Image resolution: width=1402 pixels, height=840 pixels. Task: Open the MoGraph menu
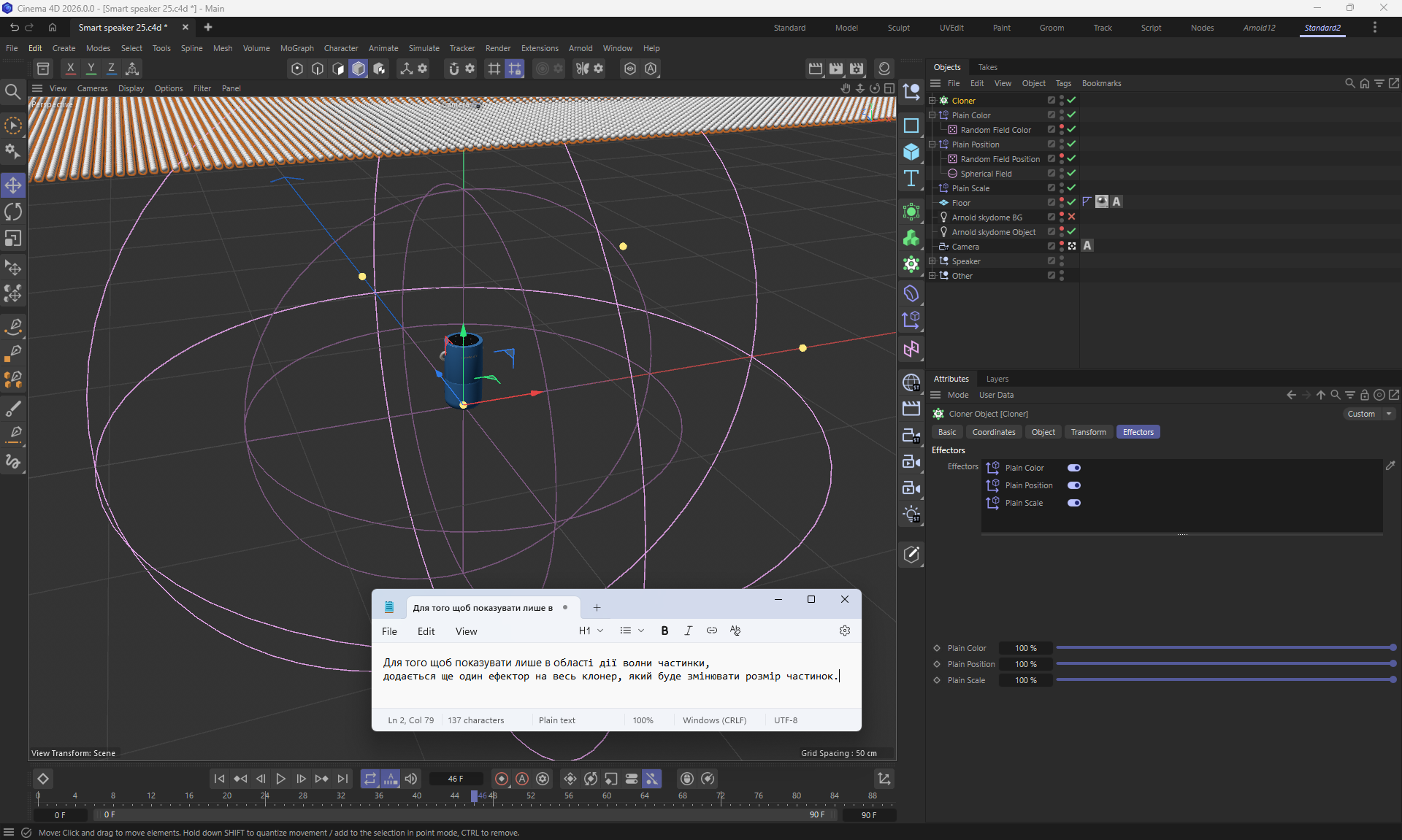coord(296,48)
